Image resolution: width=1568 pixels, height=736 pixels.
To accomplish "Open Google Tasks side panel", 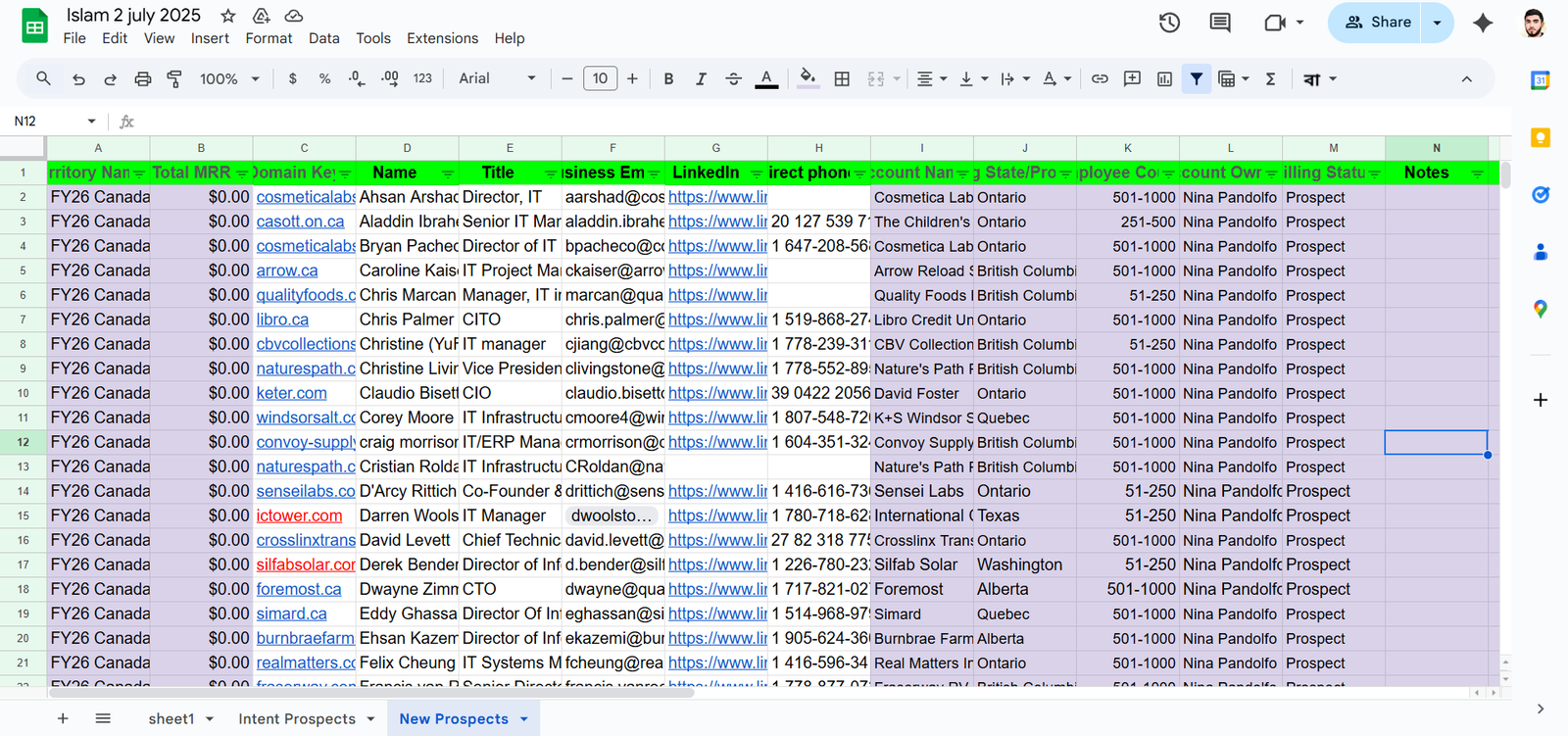I will point(1541,195).
